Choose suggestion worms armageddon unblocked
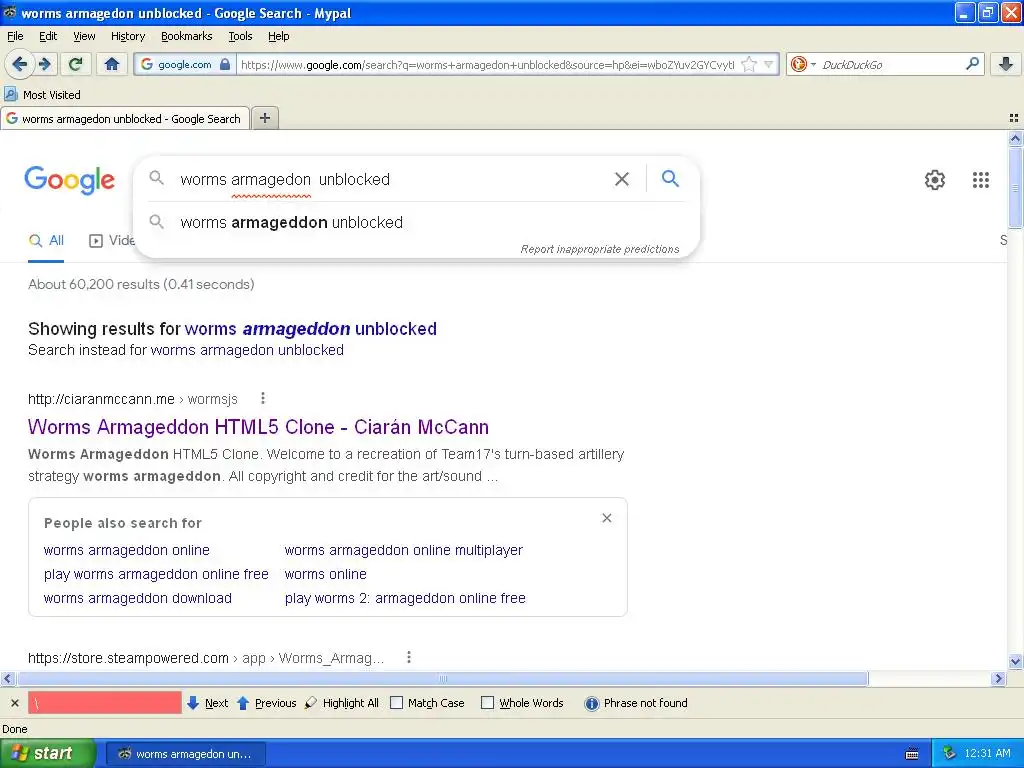This screenshot has height=768, width=1024. click(x=291, y=222)
